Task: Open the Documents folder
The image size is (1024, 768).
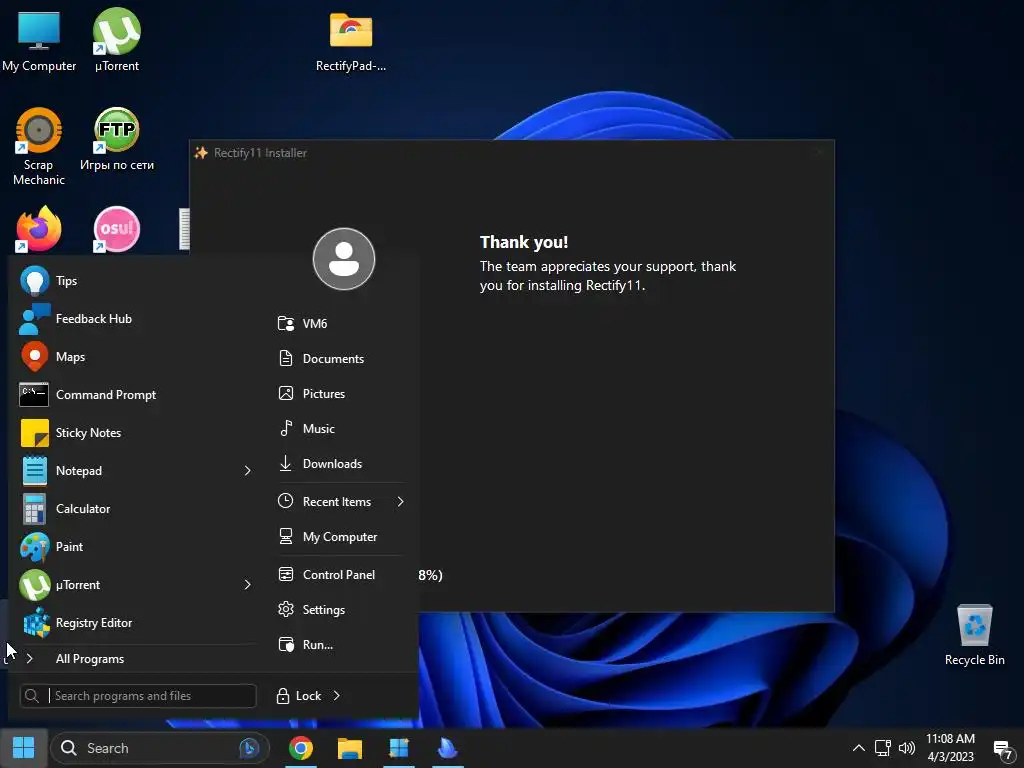Action: [x=340, y=359]
